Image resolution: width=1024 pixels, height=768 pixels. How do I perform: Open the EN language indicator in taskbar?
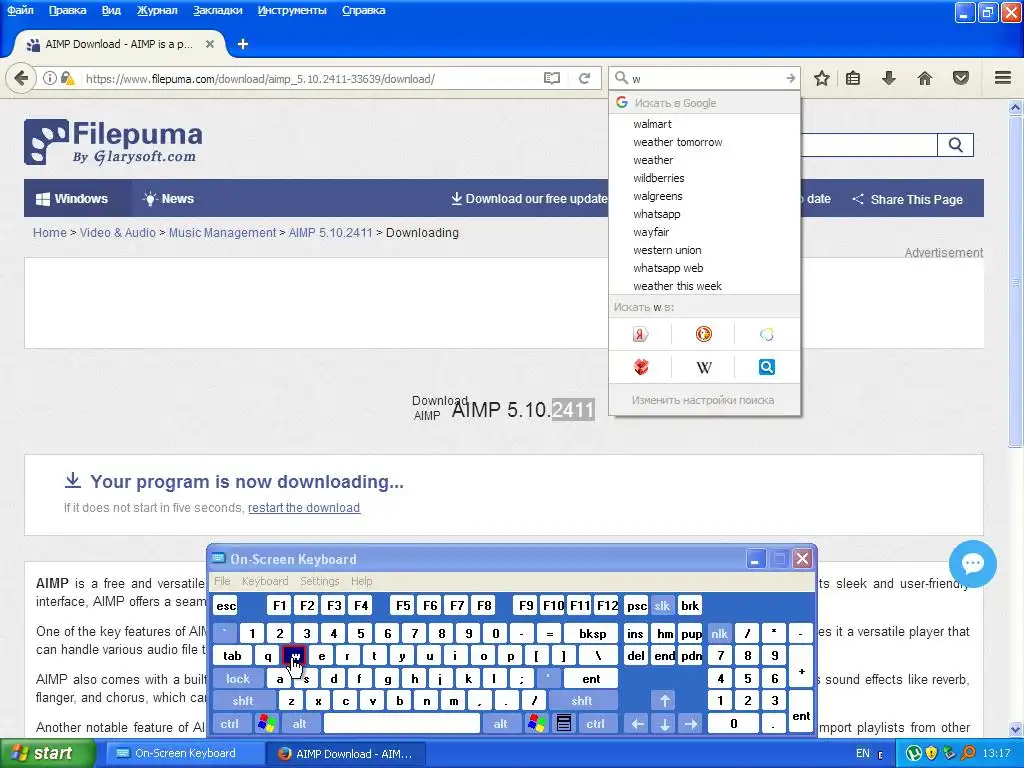[x=863, y=754]
